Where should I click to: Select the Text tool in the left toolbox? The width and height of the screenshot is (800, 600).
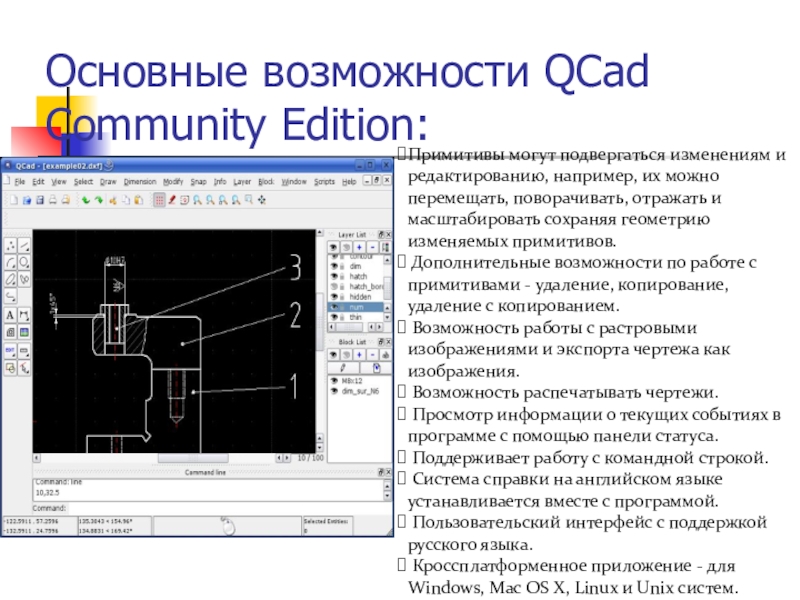tap(10, 315)
